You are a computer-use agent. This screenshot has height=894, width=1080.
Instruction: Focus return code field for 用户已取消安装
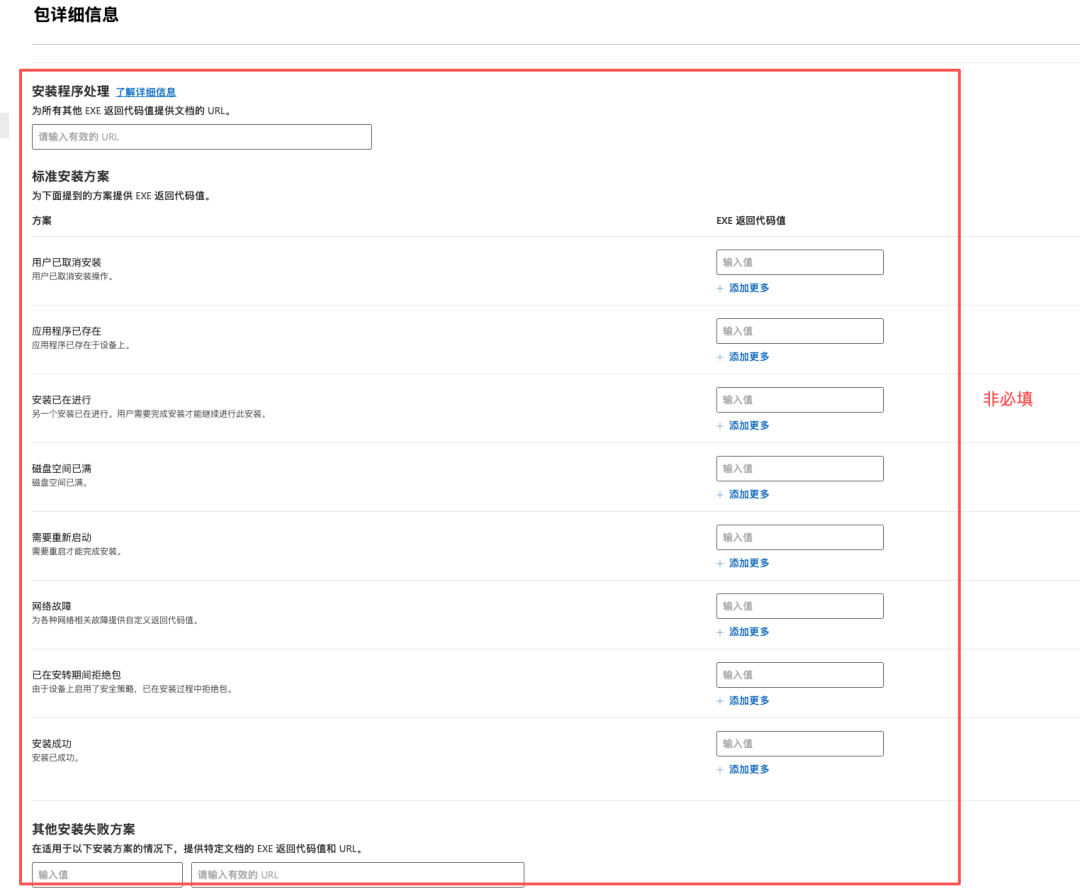pos(800,262)
